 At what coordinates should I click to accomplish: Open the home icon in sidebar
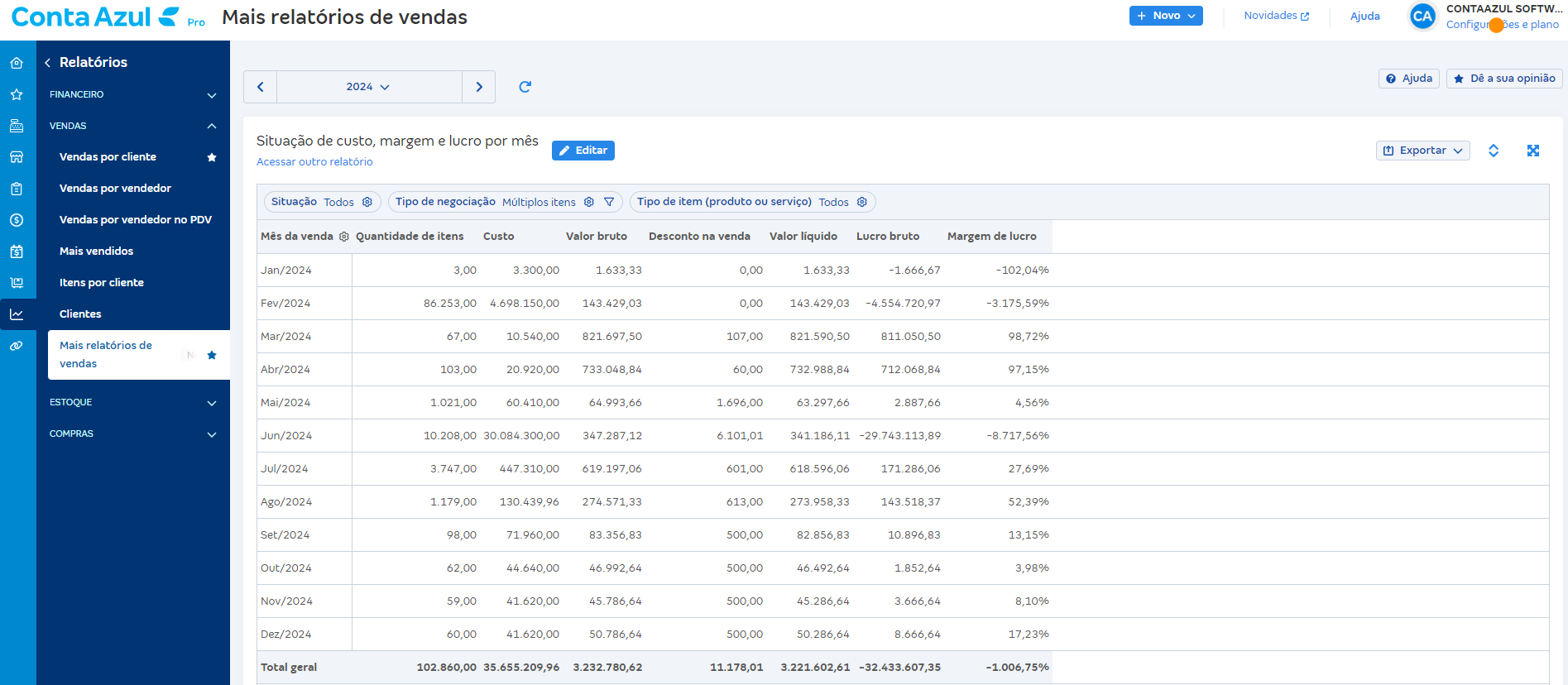click(17, 63)
